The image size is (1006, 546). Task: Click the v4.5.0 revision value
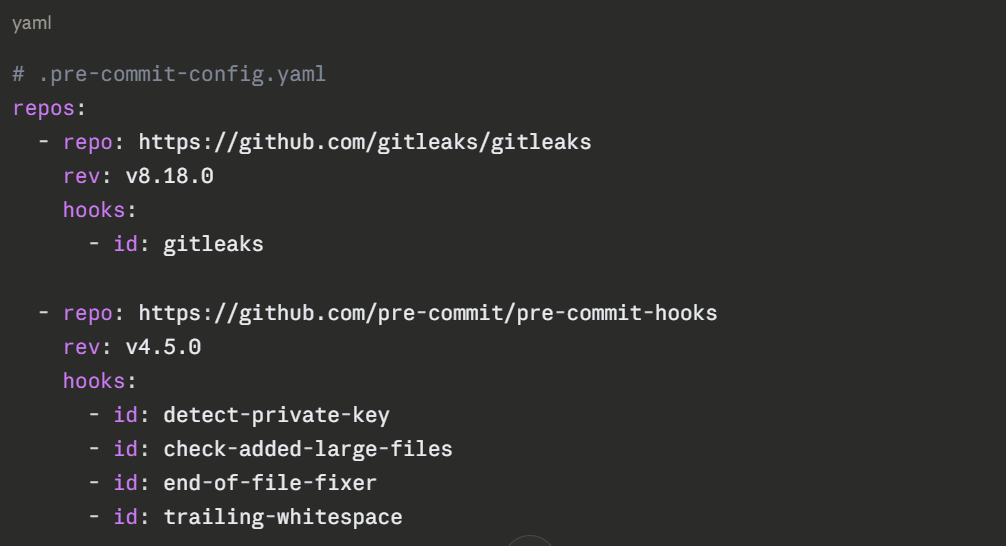[x=163, y=347]
